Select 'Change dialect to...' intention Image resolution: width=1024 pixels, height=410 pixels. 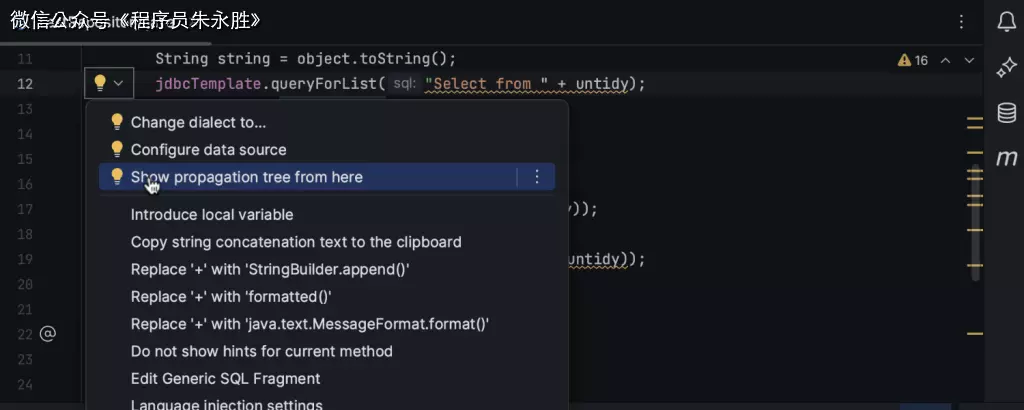(198, 122)
